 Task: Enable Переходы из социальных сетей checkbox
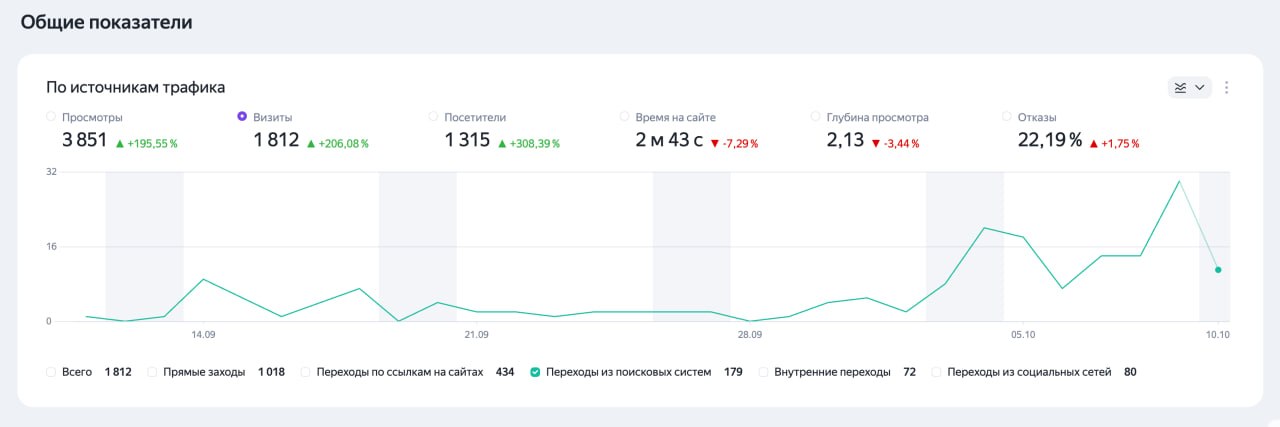click(937, 372)
